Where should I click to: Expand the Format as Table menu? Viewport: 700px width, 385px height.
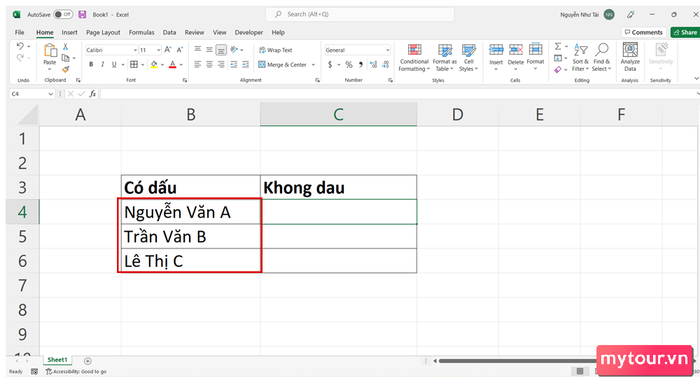click(444, 58)
